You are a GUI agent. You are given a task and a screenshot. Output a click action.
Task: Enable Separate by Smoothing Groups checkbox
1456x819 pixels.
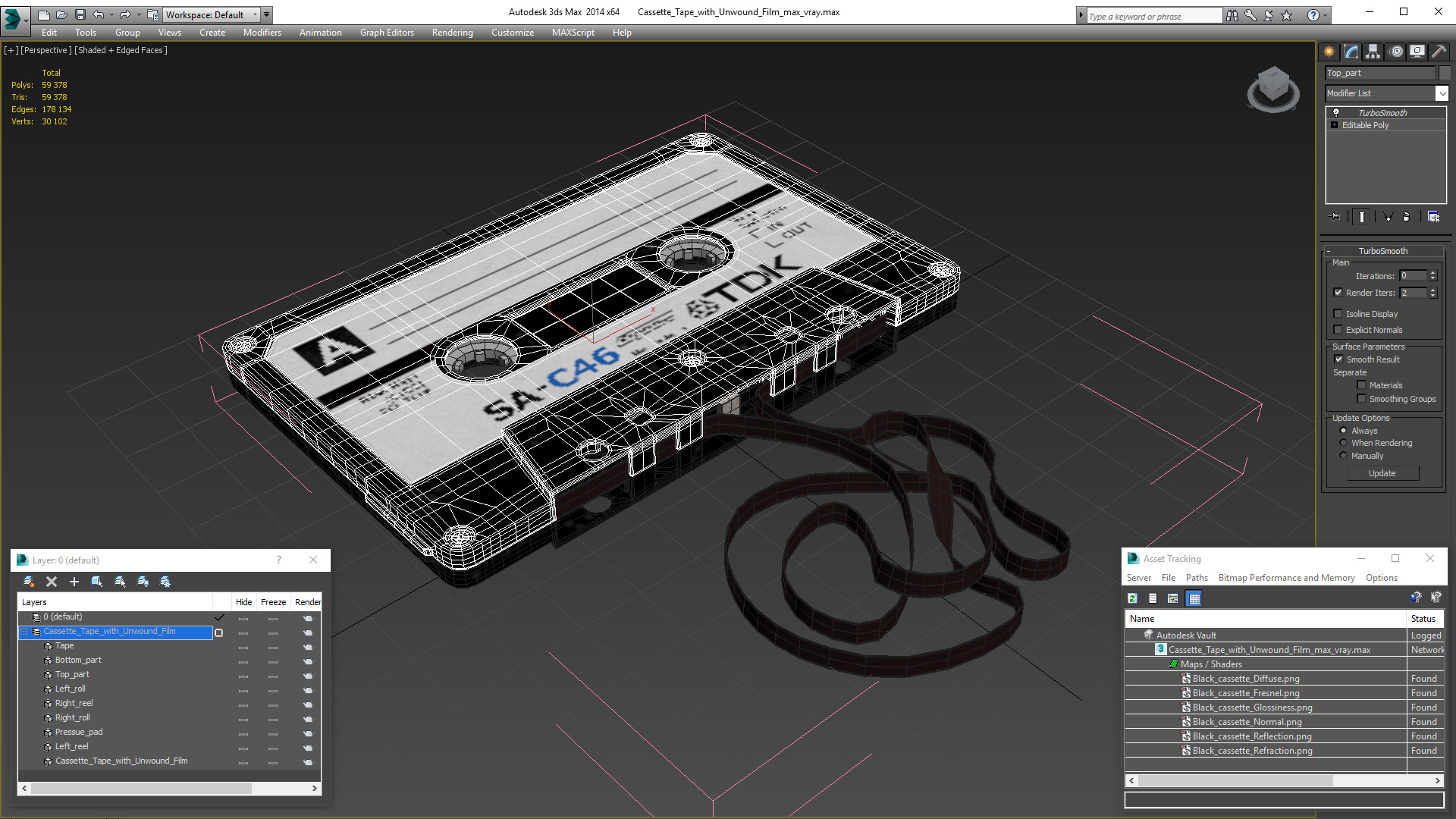tap(1362, 398)
